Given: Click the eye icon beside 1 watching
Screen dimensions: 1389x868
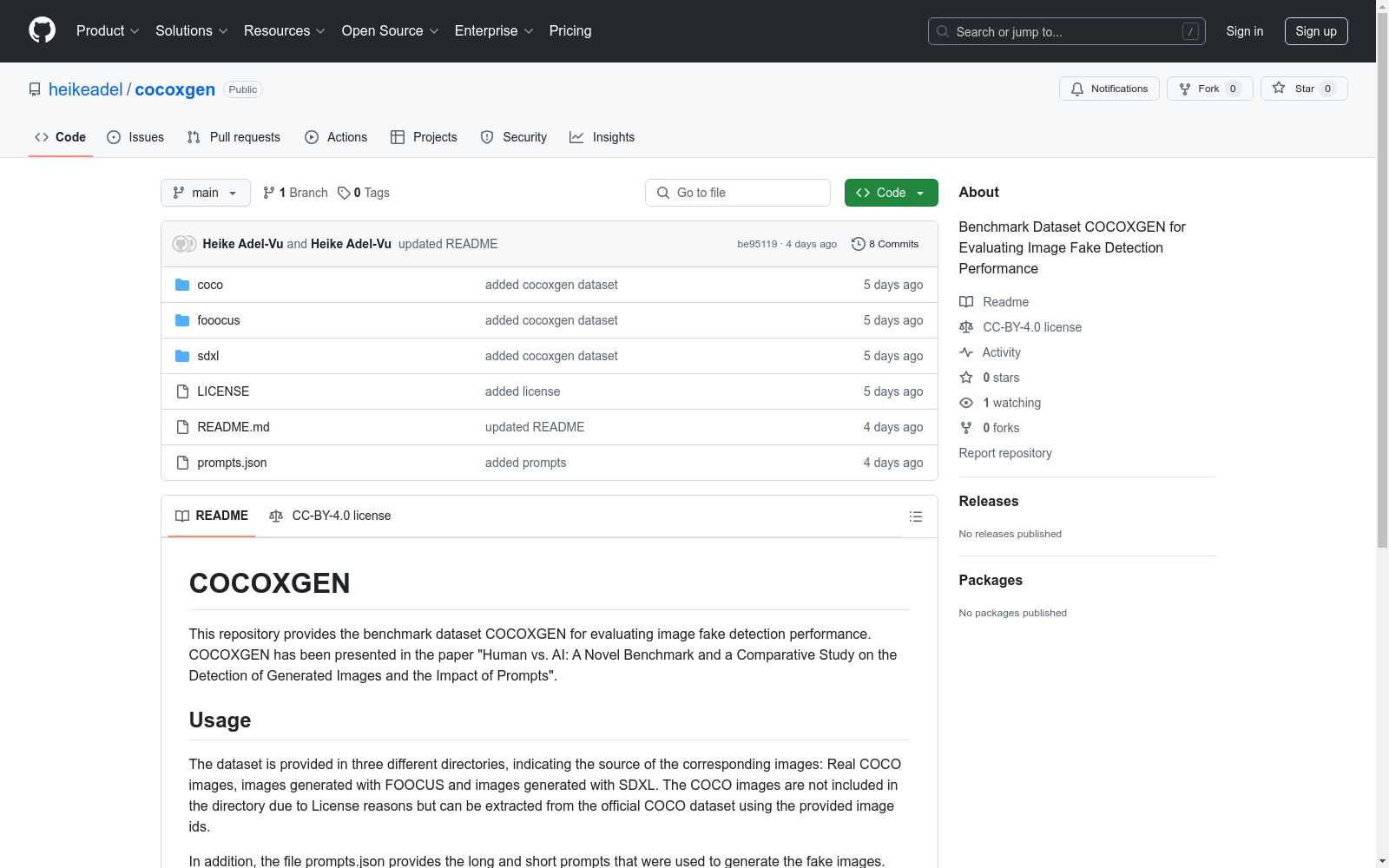Looking at the screenshot, I should (x=966, y=403).
